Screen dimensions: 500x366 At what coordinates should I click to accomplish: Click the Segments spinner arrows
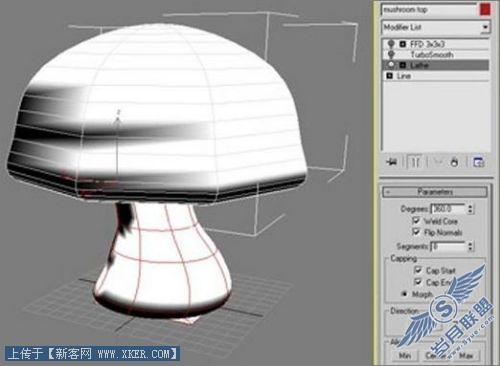coord(470,247)
